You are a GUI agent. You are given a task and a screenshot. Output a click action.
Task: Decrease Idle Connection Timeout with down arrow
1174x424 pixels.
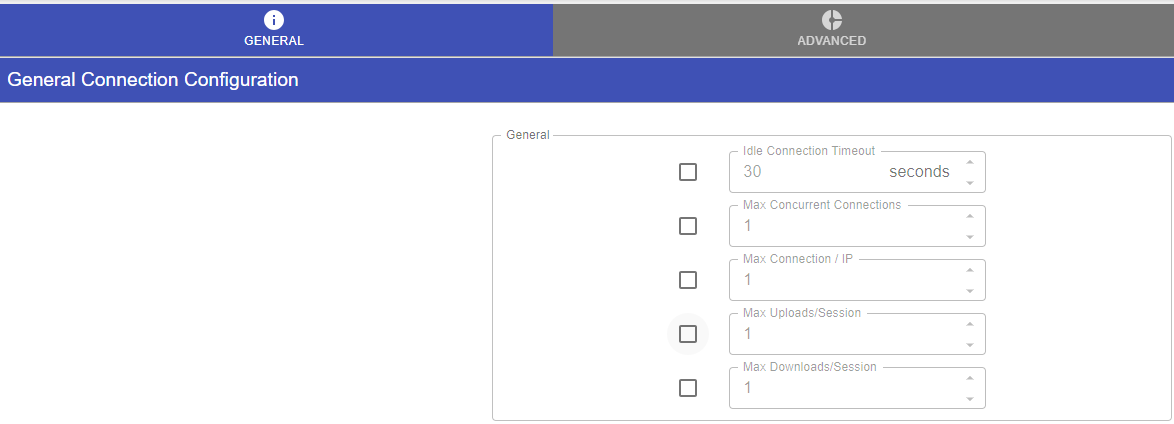pyautogui.click(x=968, y=183)
